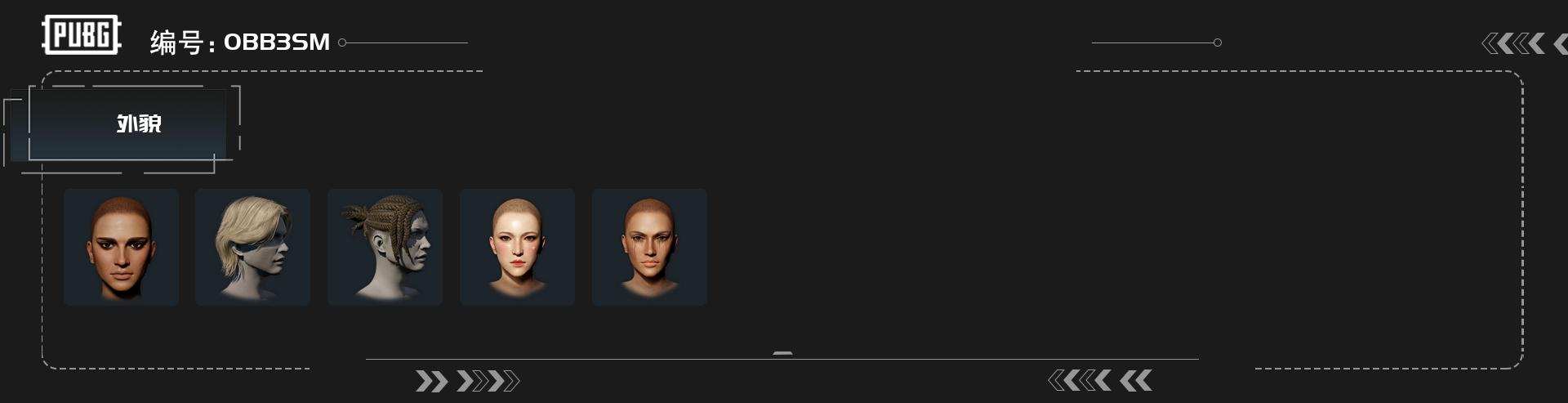Screen dimensions: 1568x403
Task: Click the solid double left chevron at bottom right
Action: [1136, 380]
